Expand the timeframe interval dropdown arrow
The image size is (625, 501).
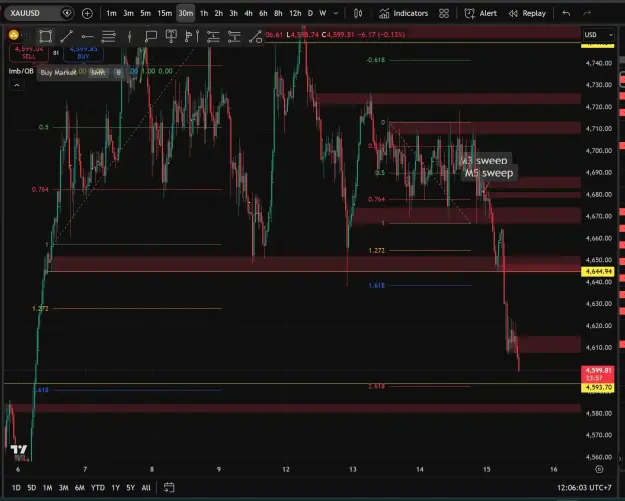[x=336, y=13]
